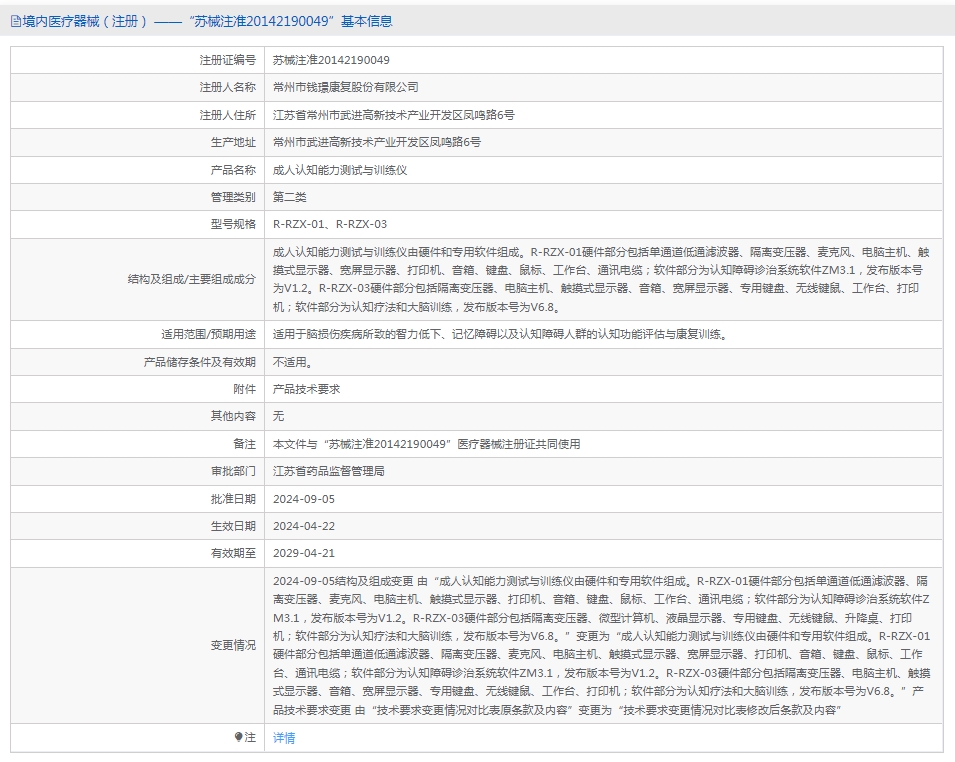Click registrant address 江苏省常州市武进高新技术产业开发区凤鸣路6号
Viewport: 955px width, 762px height.
click(393, 115)
